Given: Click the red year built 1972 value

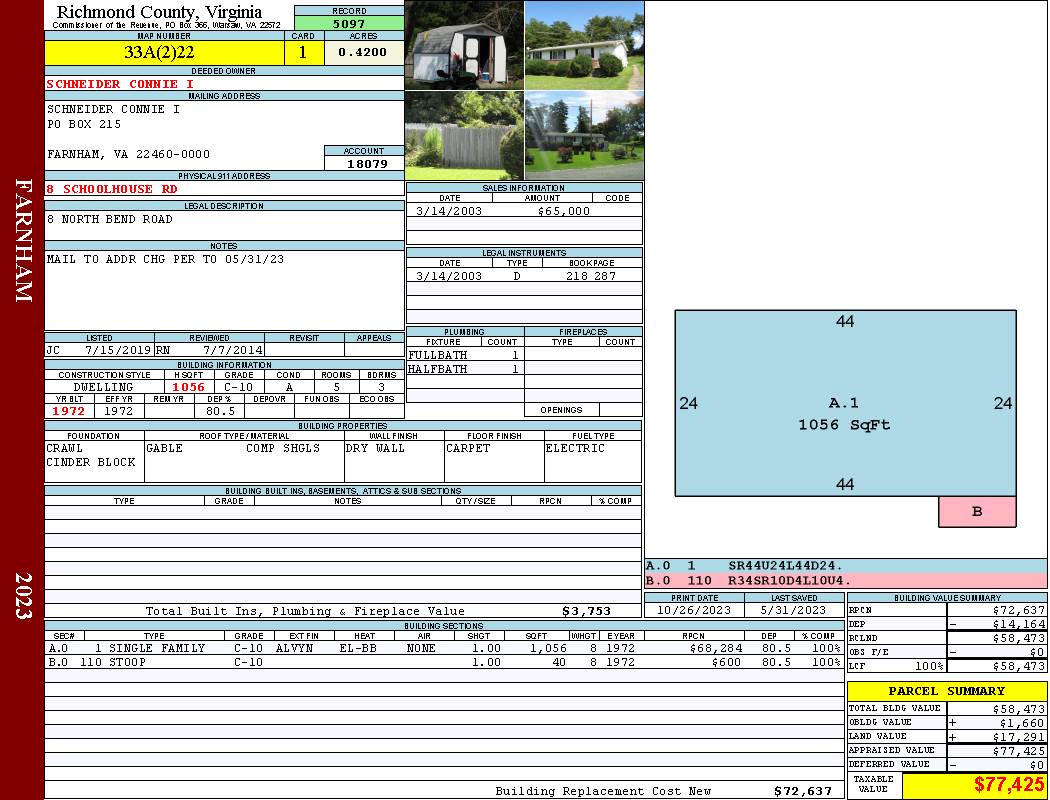Looking at the screenshot, I should (68, 411).
